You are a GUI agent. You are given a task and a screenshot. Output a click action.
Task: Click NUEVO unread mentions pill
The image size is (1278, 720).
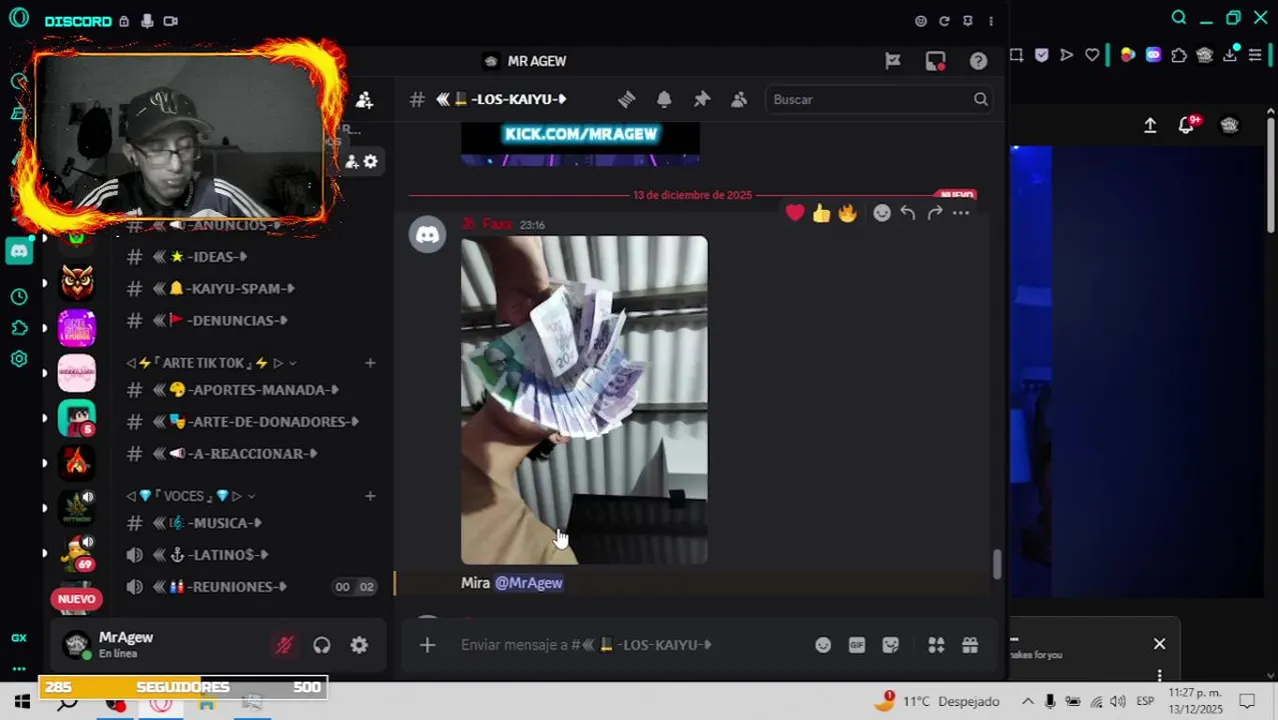coord(77,599)
